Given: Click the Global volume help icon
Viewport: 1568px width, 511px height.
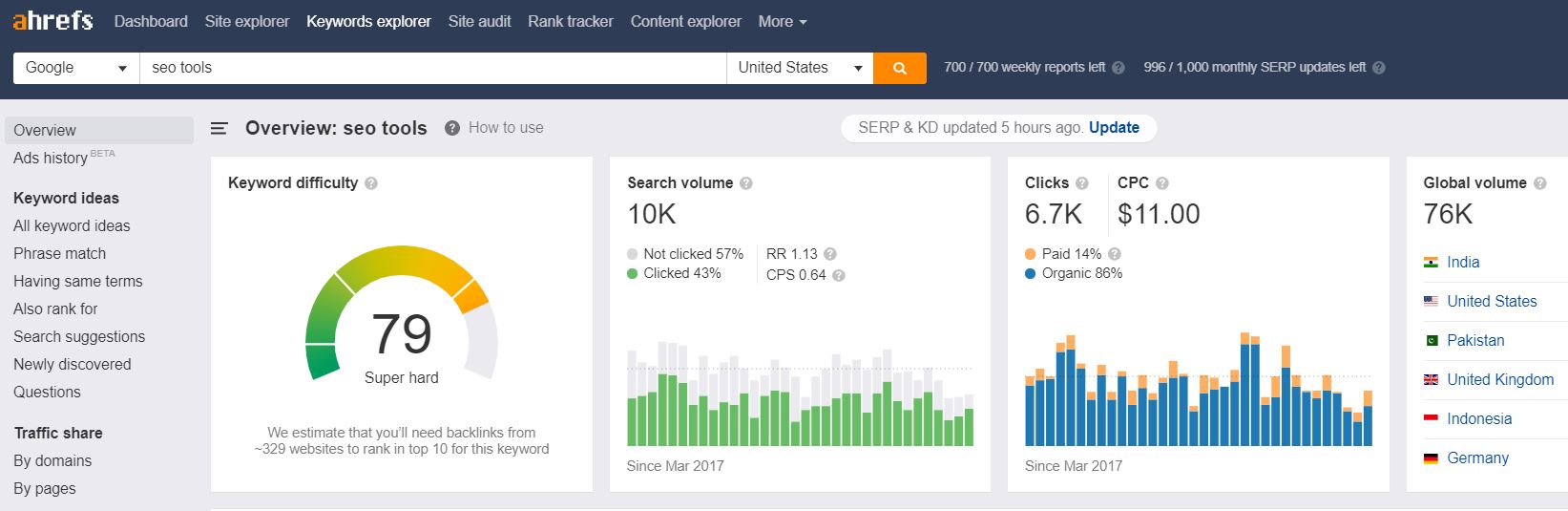Looking at the screenshot, I should click(1539, 183).
